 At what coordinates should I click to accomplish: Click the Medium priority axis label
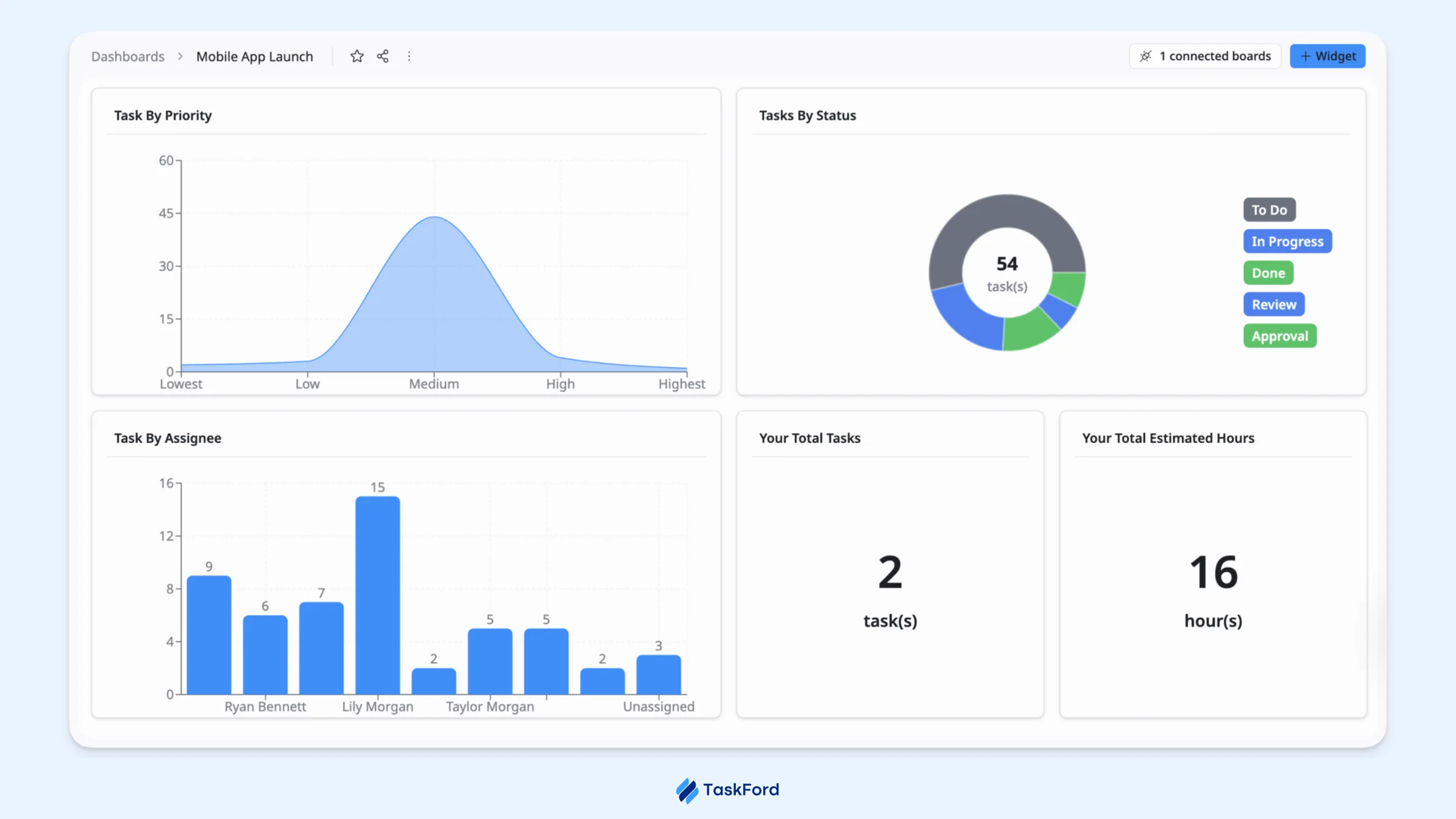[x=434, y=384]
